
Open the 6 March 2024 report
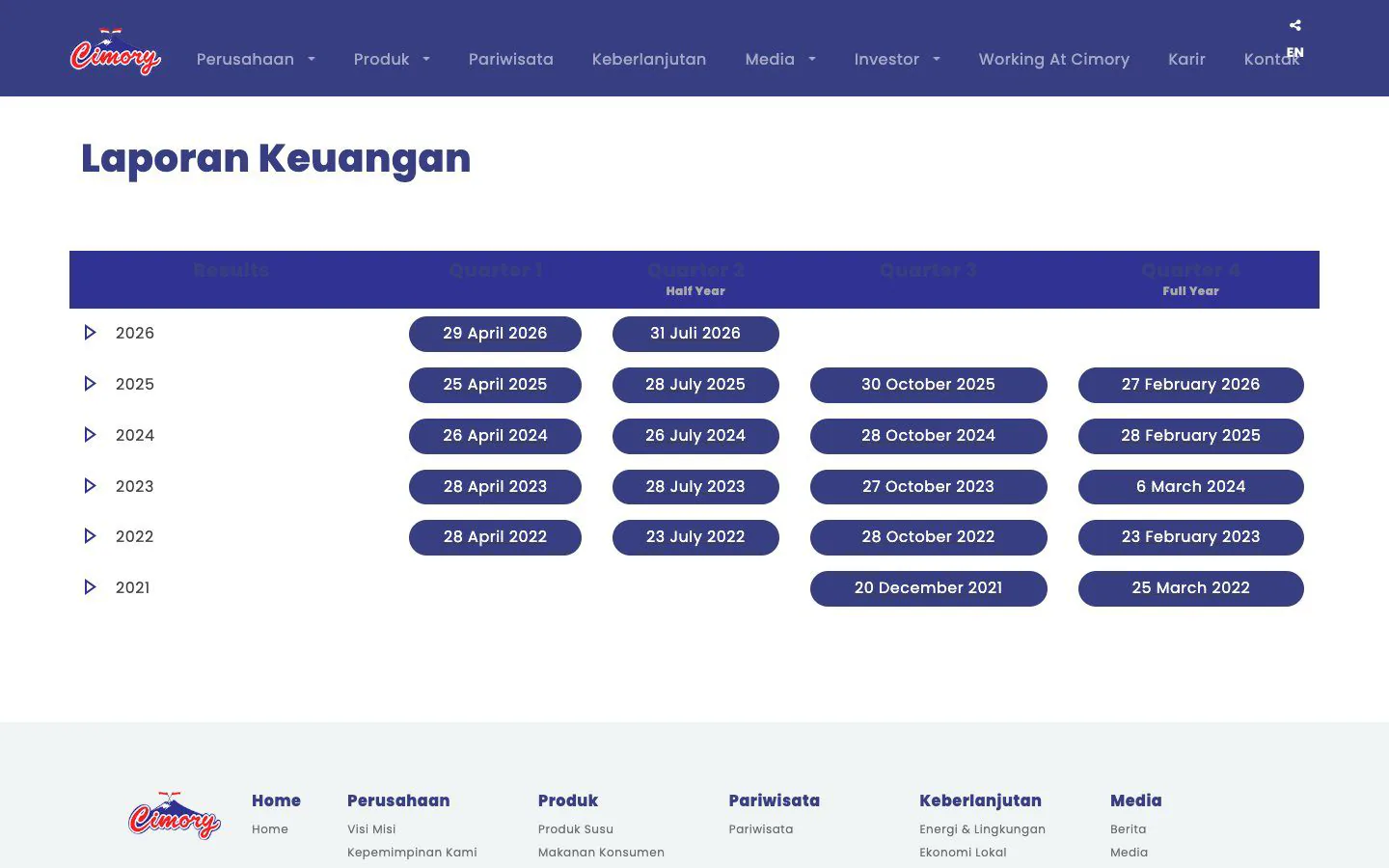coord(1190,487)
